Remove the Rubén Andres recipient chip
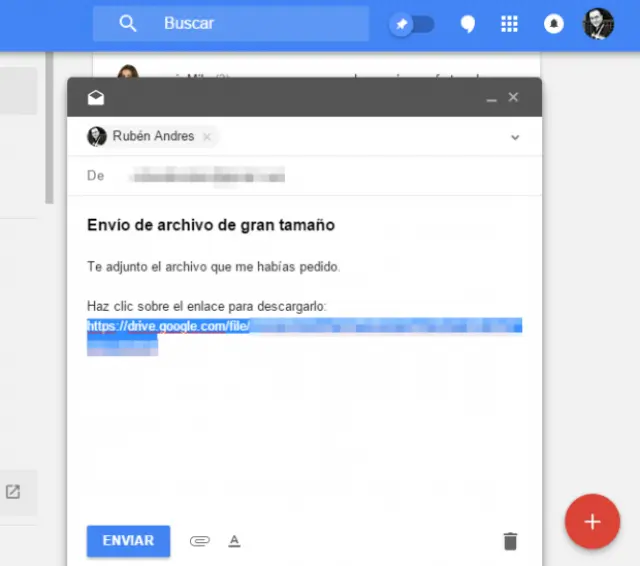The image size is (640, 566). [207, 137]
